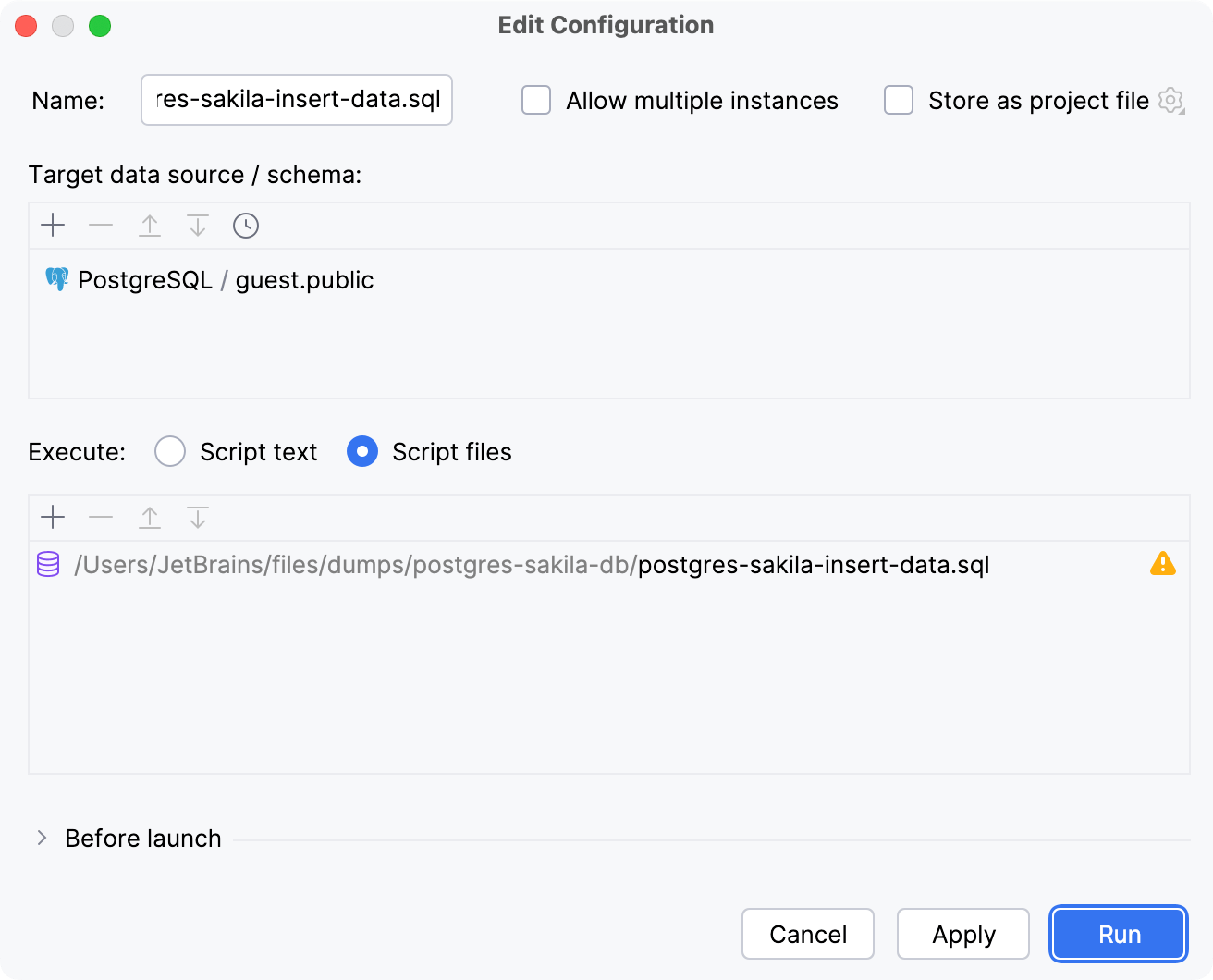The height and width of the screenshot is (980, 1213).
Task: Edit the configuration name field
Action: pos(296,100)
